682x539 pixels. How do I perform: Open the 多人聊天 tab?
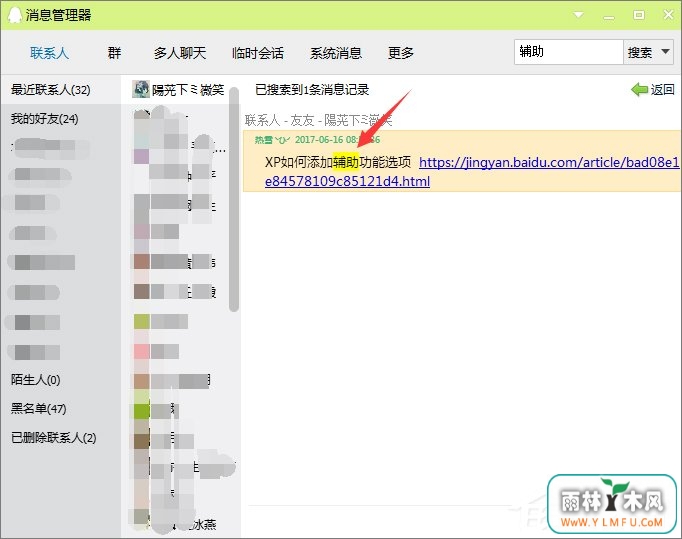coord(180,54)
